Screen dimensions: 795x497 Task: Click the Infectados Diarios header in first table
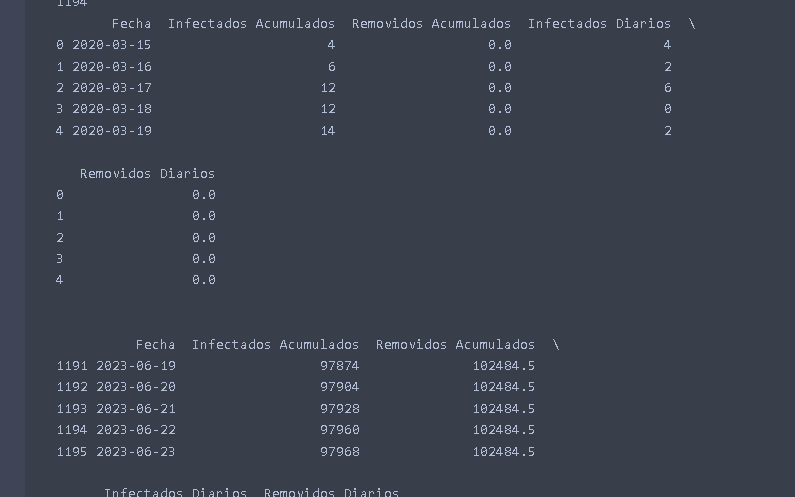[x=599, y=23]
